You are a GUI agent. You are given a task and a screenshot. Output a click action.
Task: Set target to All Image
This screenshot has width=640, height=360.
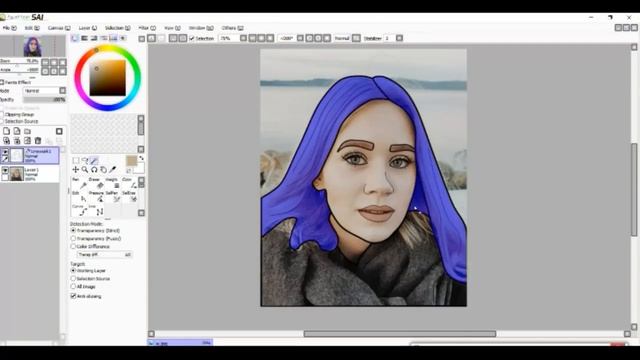click(73, 287)
